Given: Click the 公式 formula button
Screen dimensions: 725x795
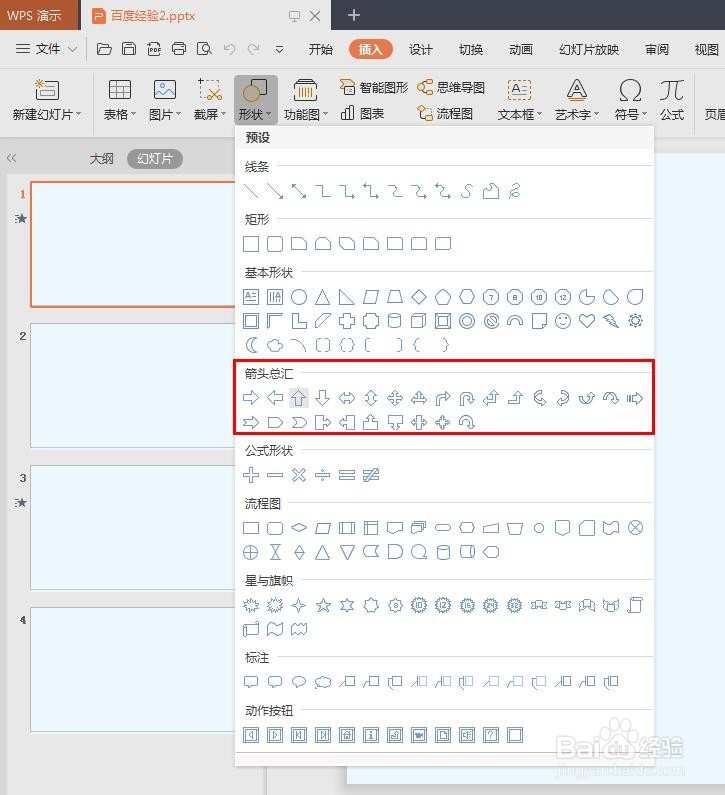Looking at the screenshot, I should (x=672, y=100).
